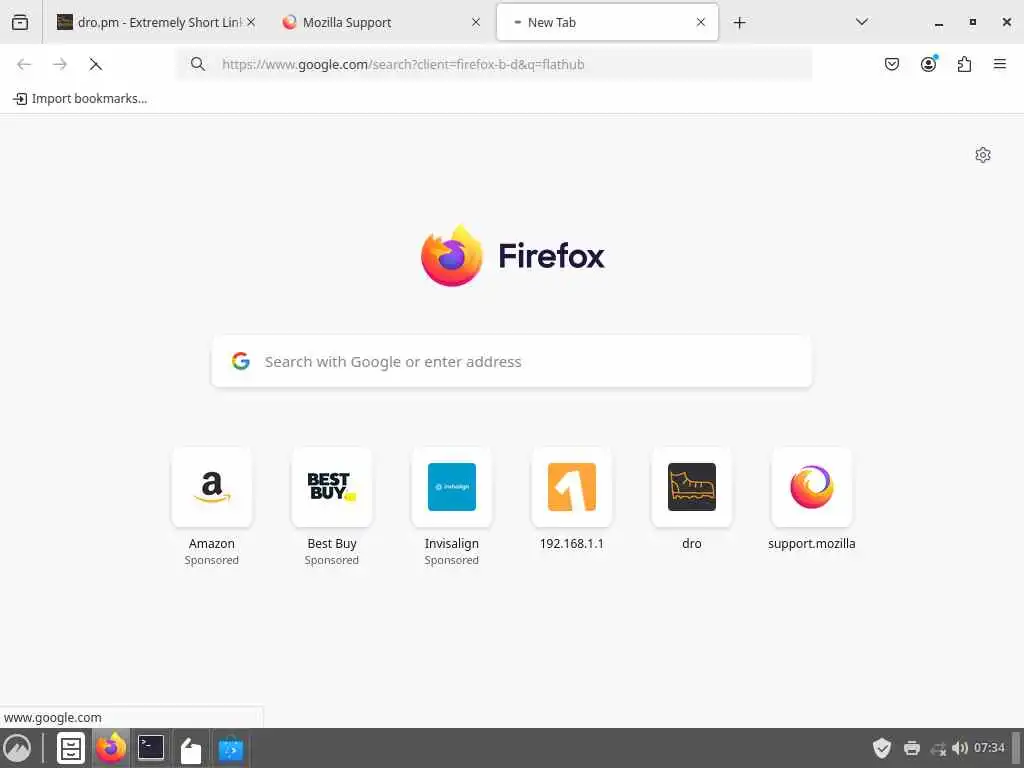
Task: Click Import bookmarks in the bookmarks bar
Action: [x=80, y=99]
